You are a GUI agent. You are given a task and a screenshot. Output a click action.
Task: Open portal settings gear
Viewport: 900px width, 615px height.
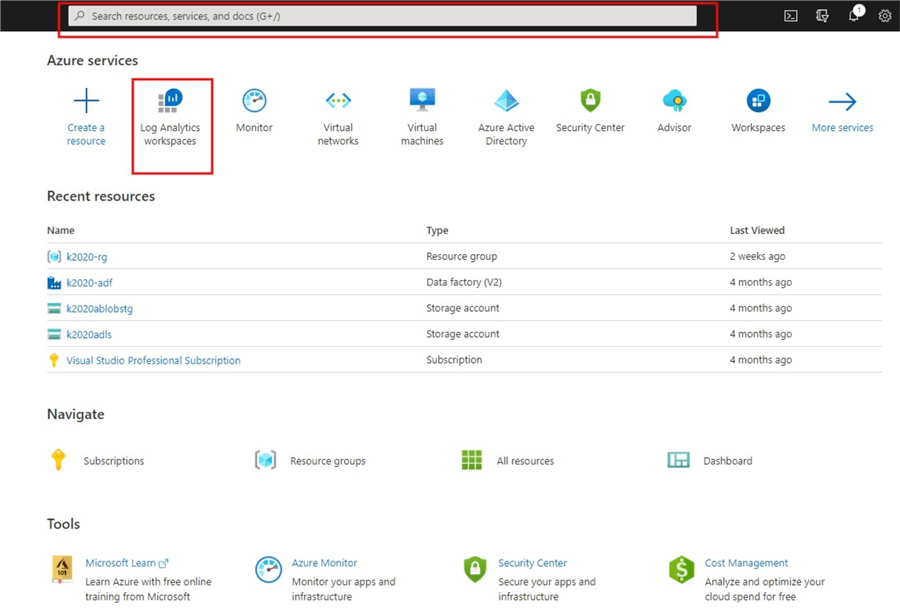pyautogui.click(x=885, y=16)
